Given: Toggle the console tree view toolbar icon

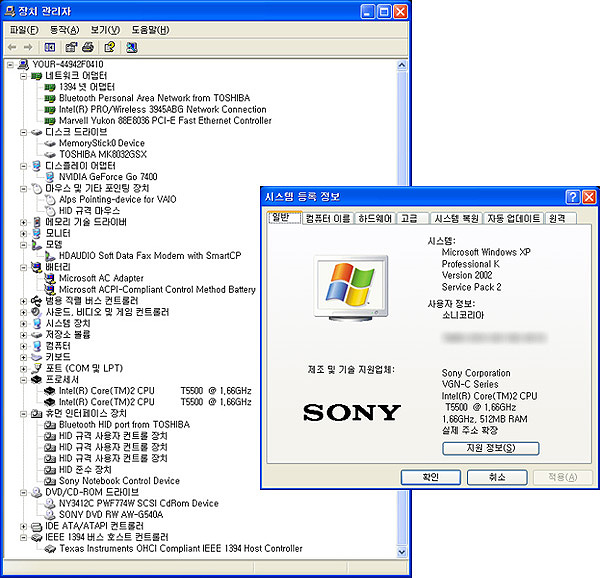Looking at the screenshot, I should [x=50, y=47].
